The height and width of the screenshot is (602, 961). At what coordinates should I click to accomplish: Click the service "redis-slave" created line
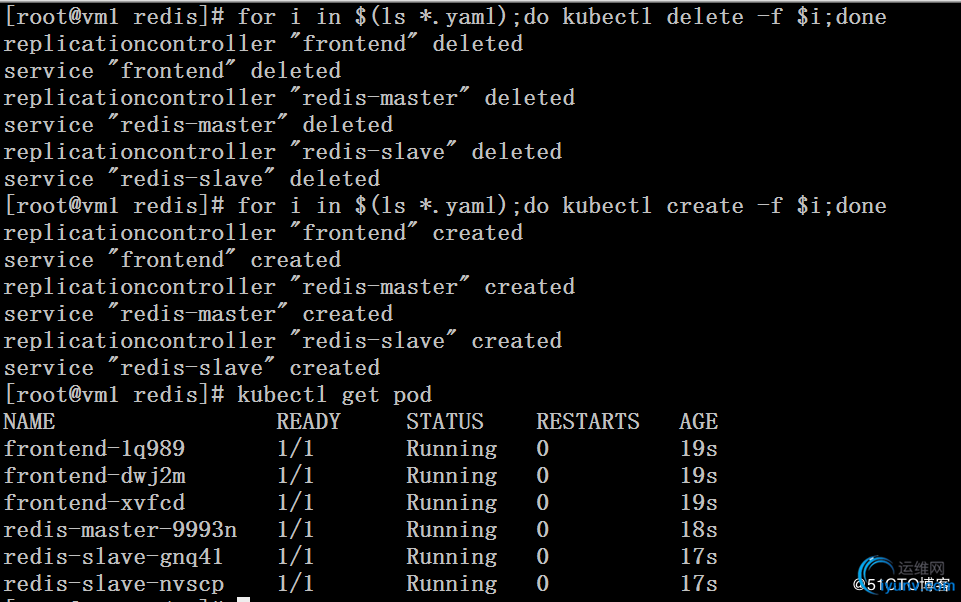tap(192, 368)
